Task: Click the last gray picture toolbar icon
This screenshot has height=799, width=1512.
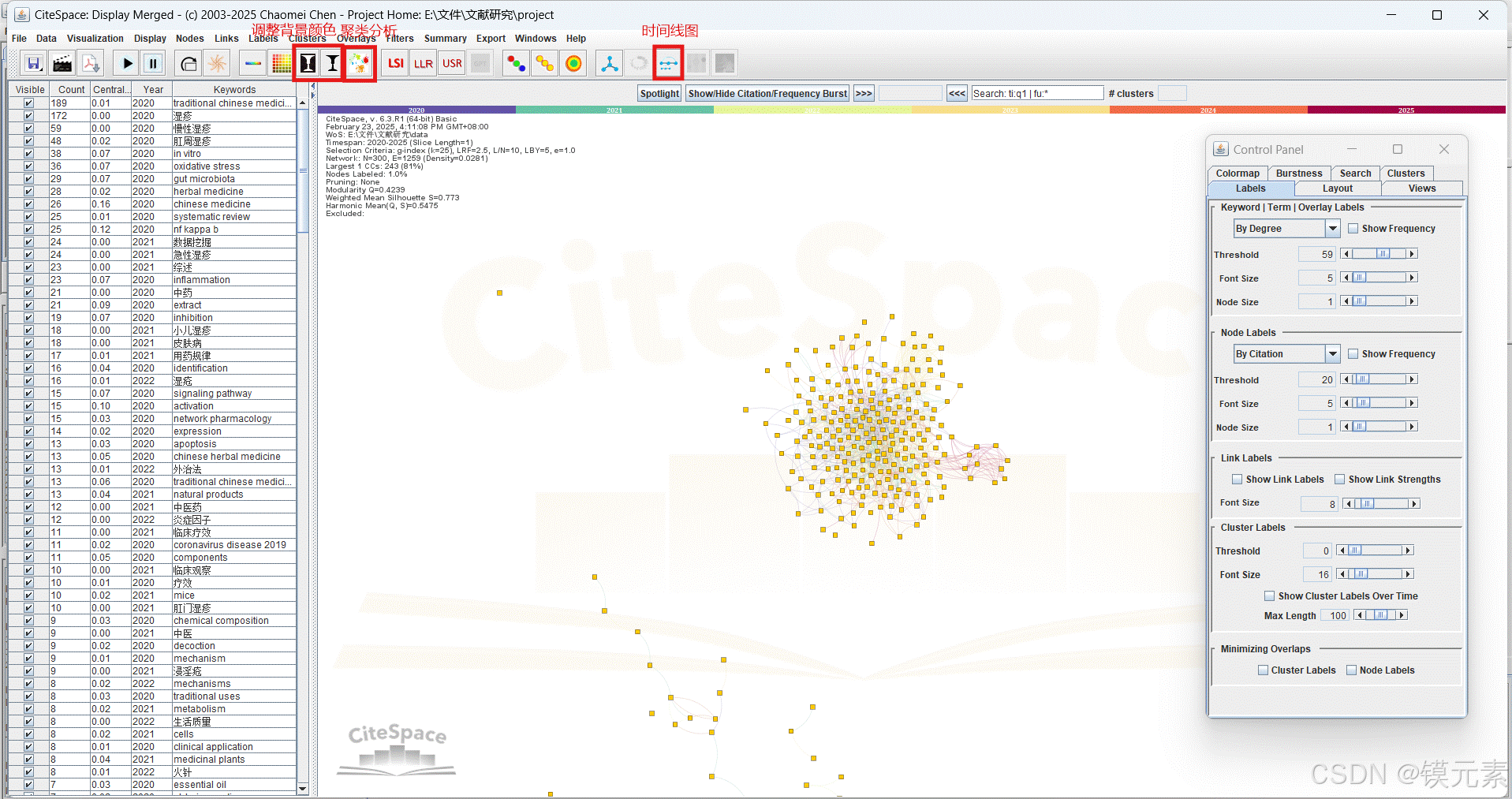Action: pos(725,64)
